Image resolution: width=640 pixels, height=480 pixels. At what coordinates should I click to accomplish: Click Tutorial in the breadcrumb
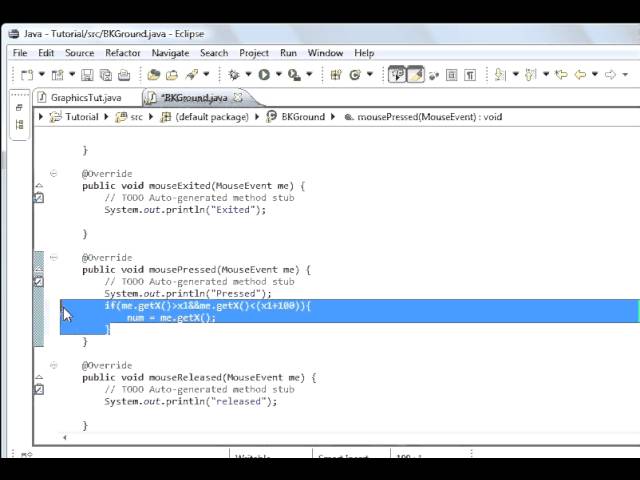(82, 117)
